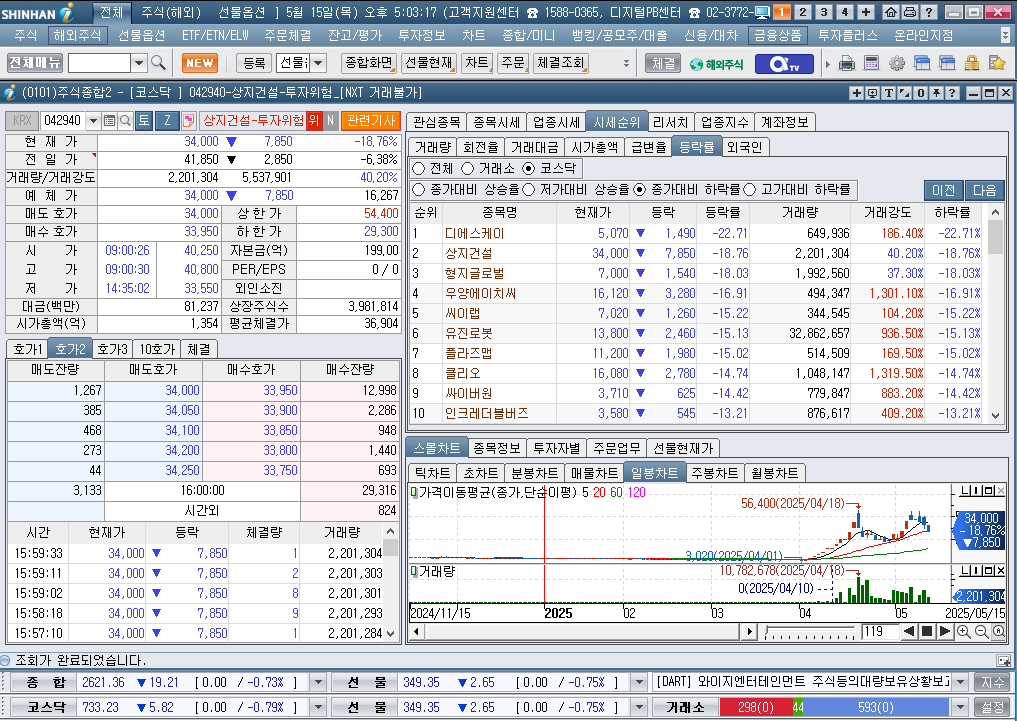Screen dimensions: 1017x721
Task: Adjust the chart bar-count slider
Action: pyautogui.click(x=809, y=632)
